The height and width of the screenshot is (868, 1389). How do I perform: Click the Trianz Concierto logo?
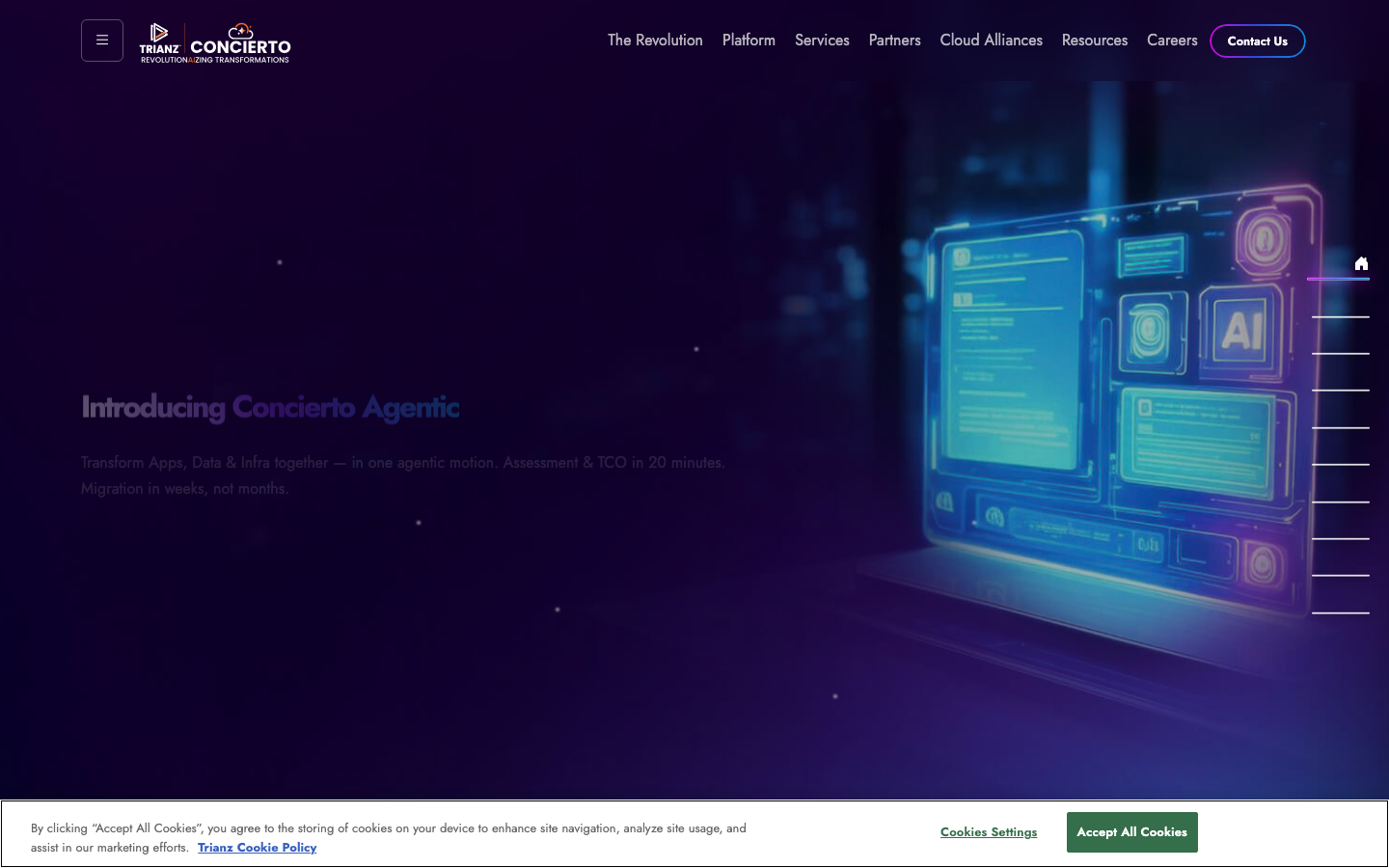(215, 43)
